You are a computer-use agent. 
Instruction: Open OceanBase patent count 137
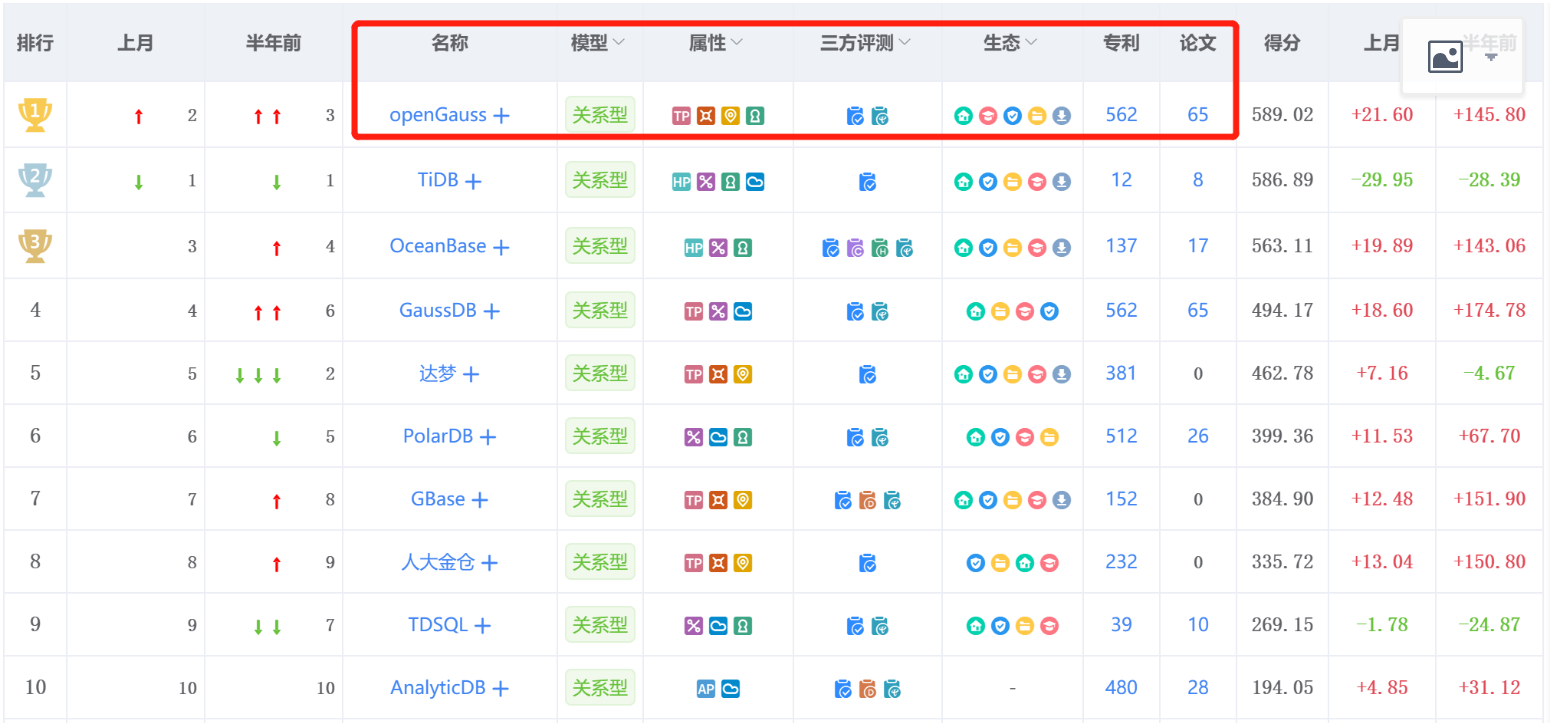1121,245
